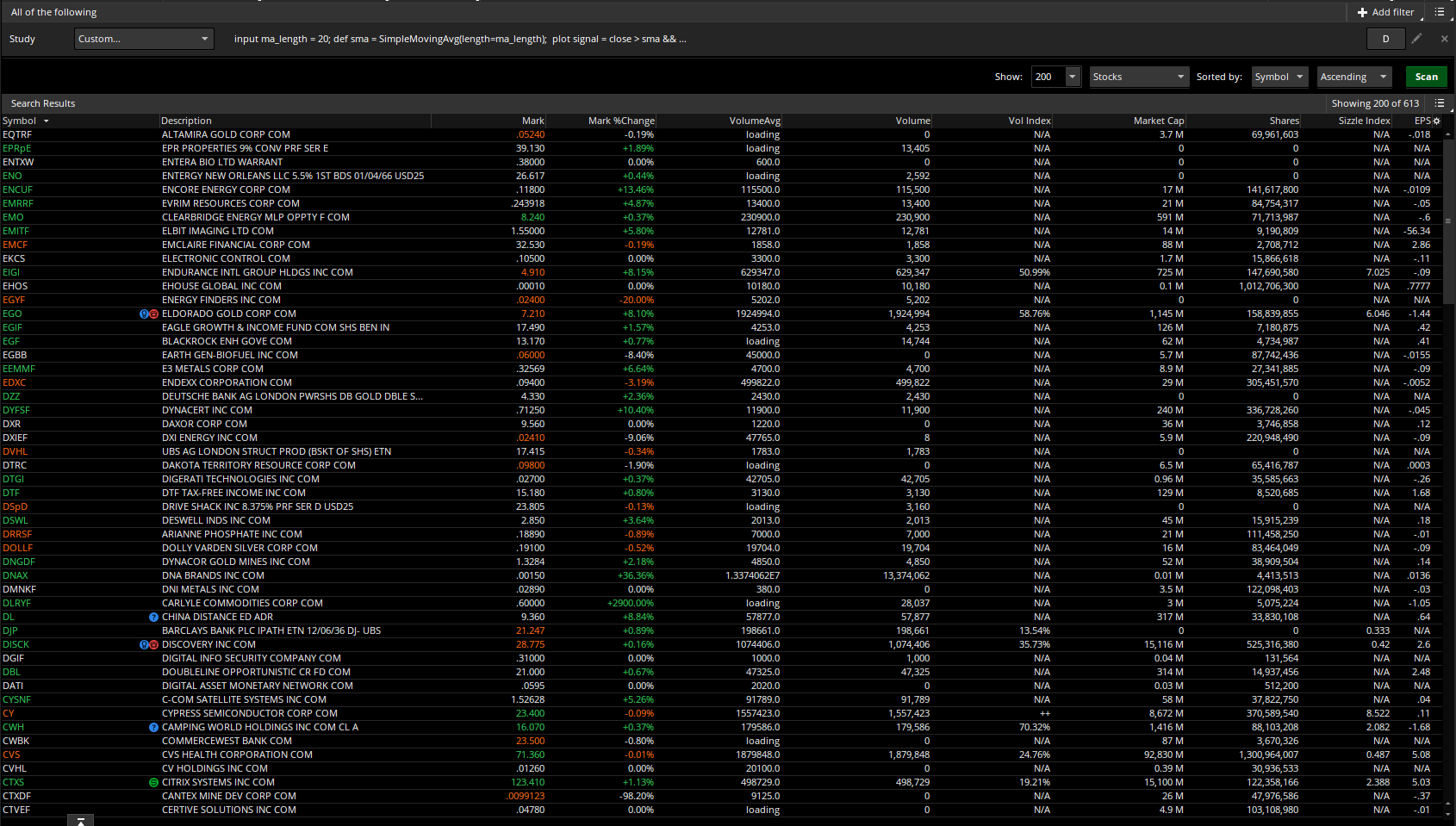
Task: Click CITRIX SYSTEMS INC COM description
Action: tap(218, 783)
